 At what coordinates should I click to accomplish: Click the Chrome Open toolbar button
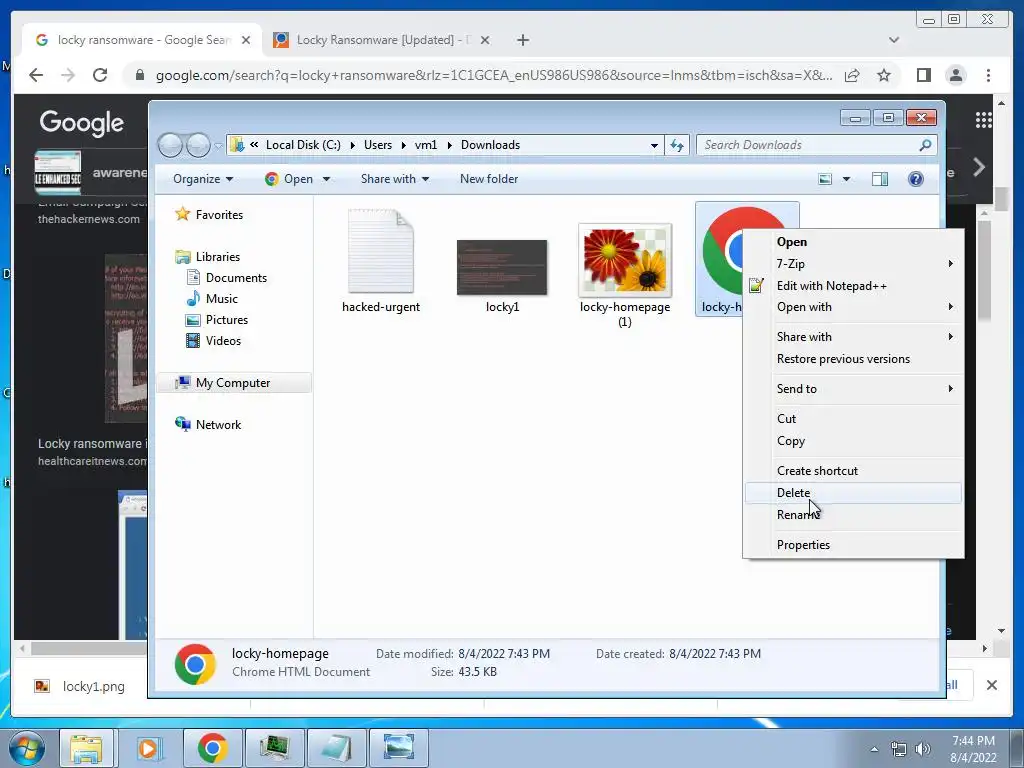[289, 179]
